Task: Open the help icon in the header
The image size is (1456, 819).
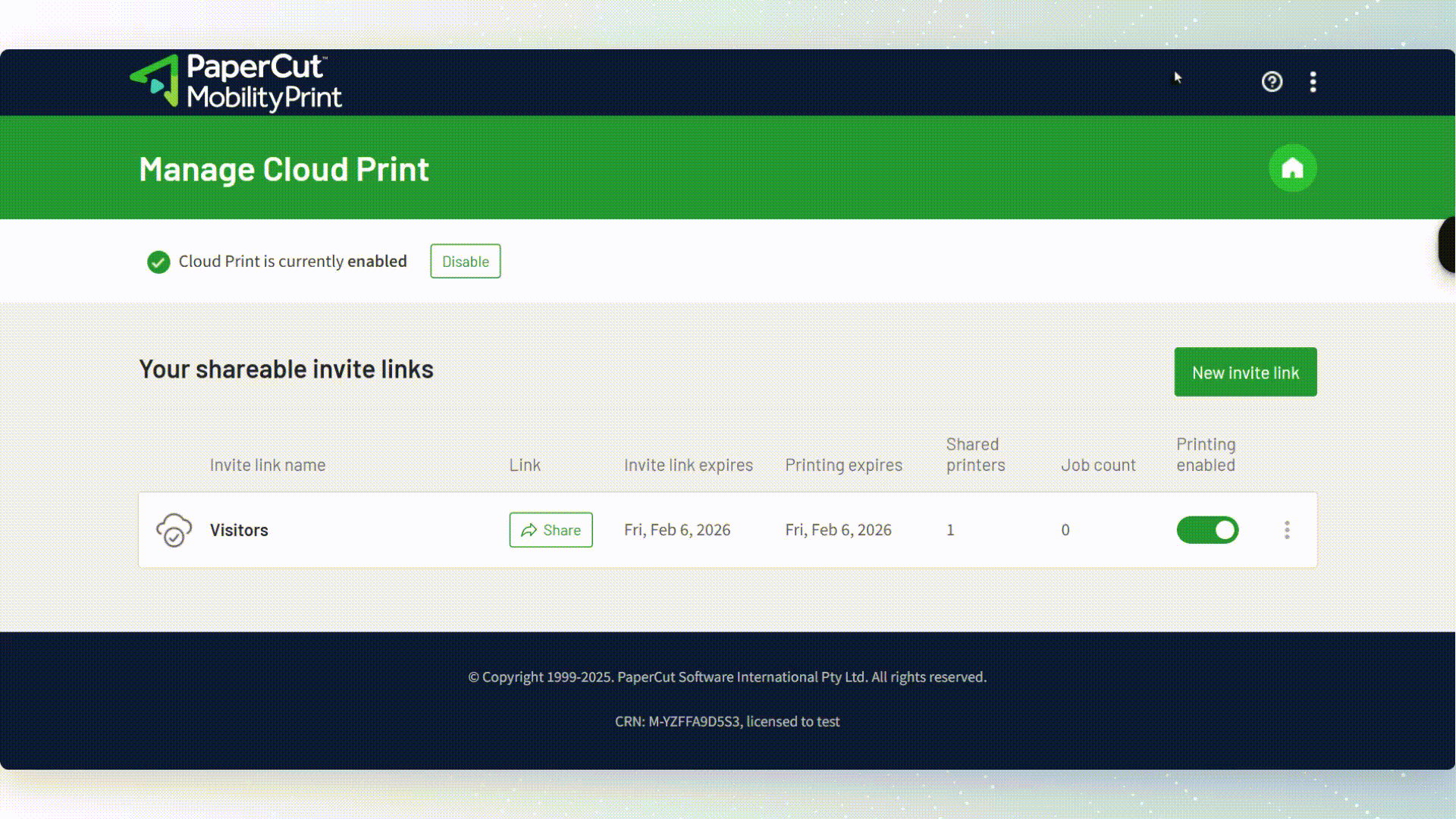Action: (x=1272, y=81)
